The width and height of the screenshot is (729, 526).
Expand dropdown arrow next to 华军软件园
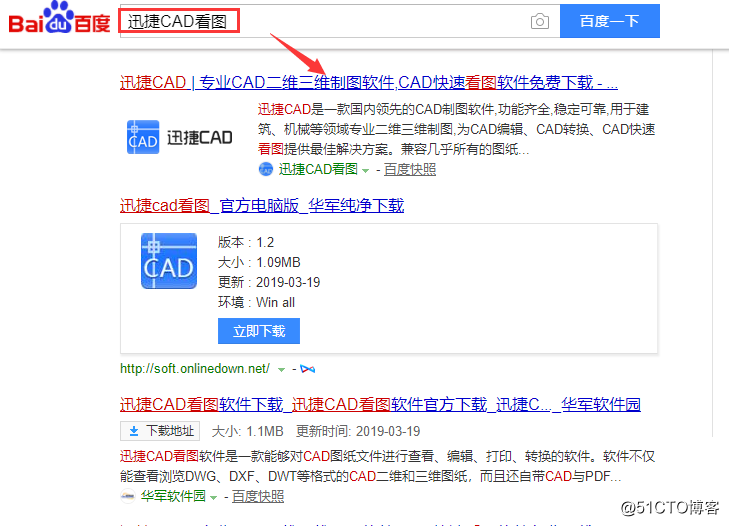coord(213,498)
